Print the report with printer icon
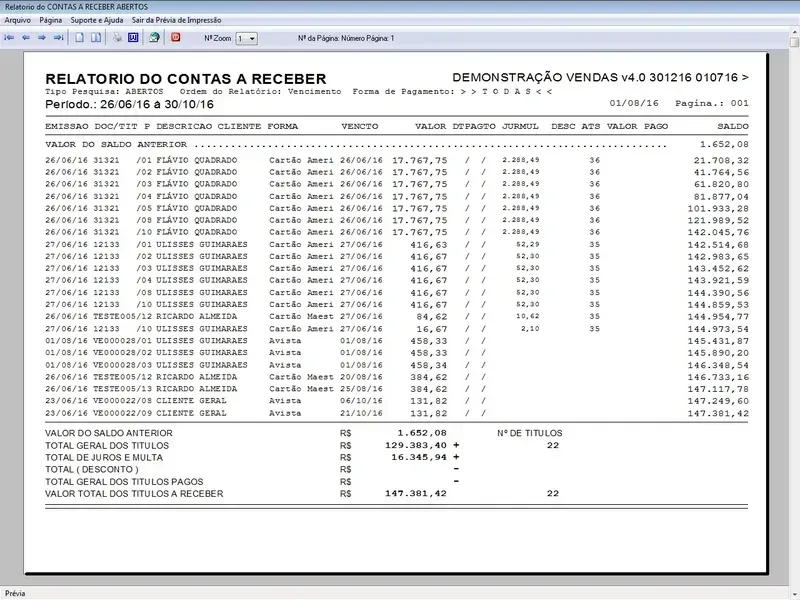Screen dimensions: 800x600 click(117, 38)
